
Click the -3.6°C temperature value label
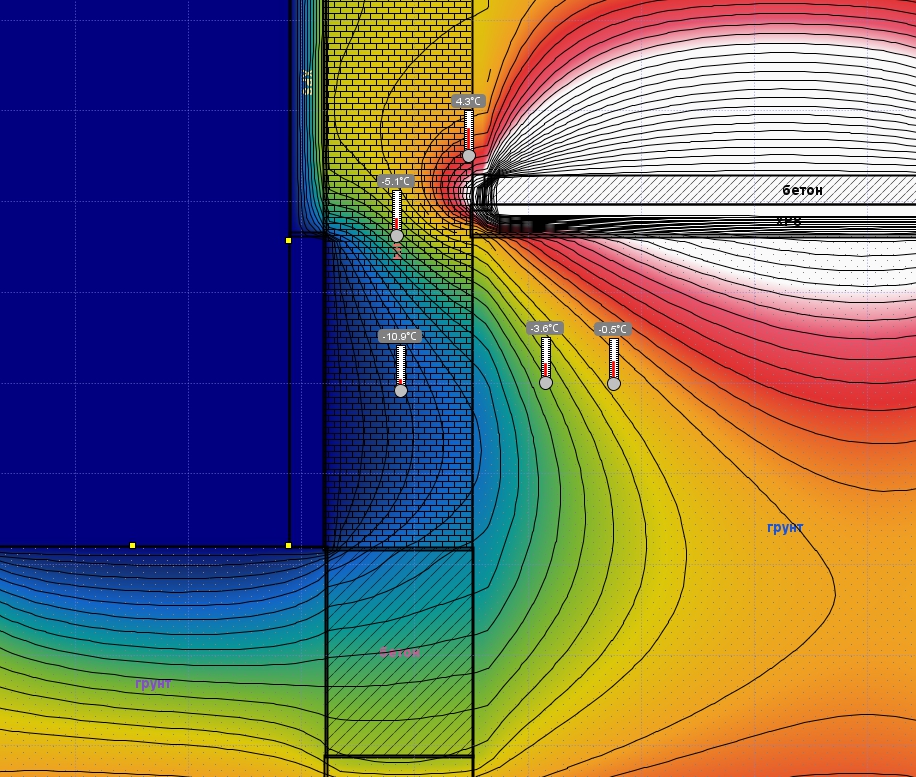[545, 328]
